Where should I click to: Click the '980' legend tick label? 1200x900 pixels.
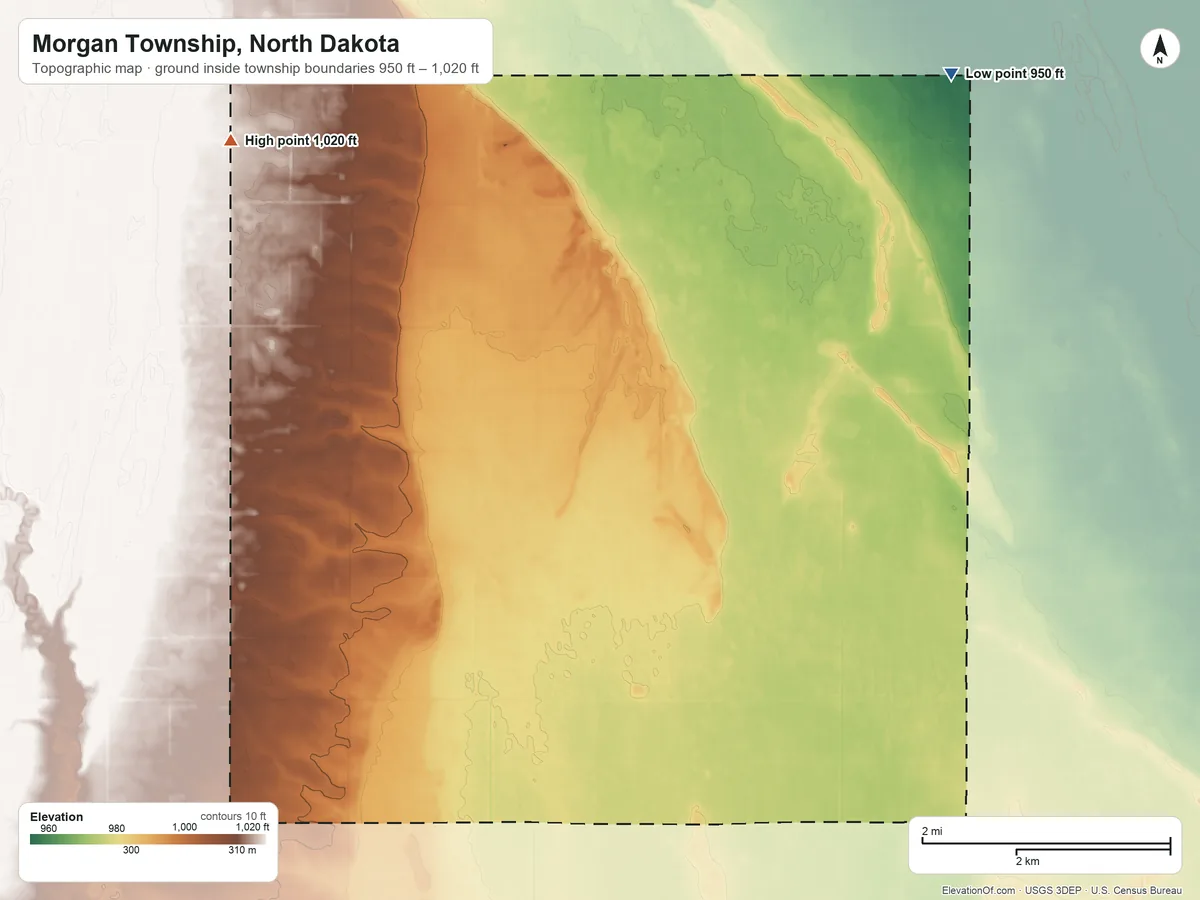(117, 828)
